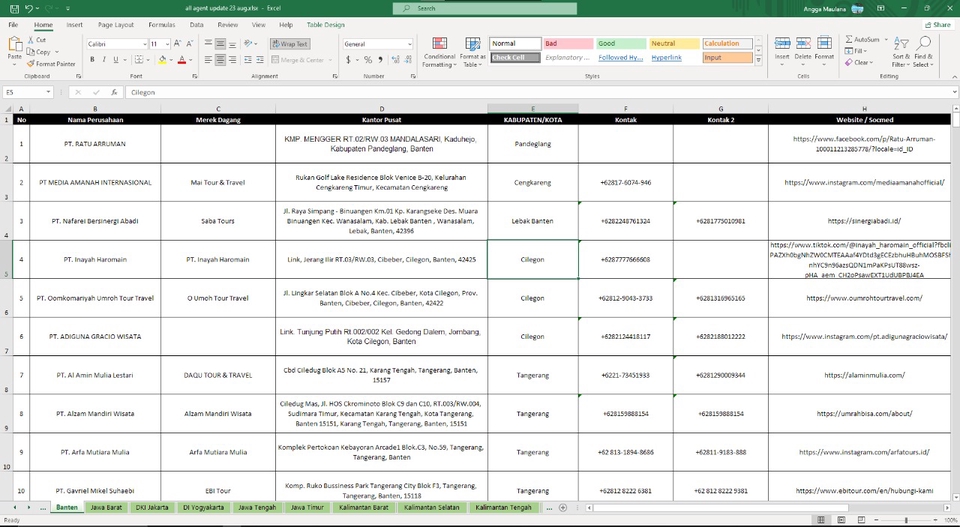This screenshot has width=960, height=527.
Task: Open Format as Table dropdown
Action: [x=472, y=52]
